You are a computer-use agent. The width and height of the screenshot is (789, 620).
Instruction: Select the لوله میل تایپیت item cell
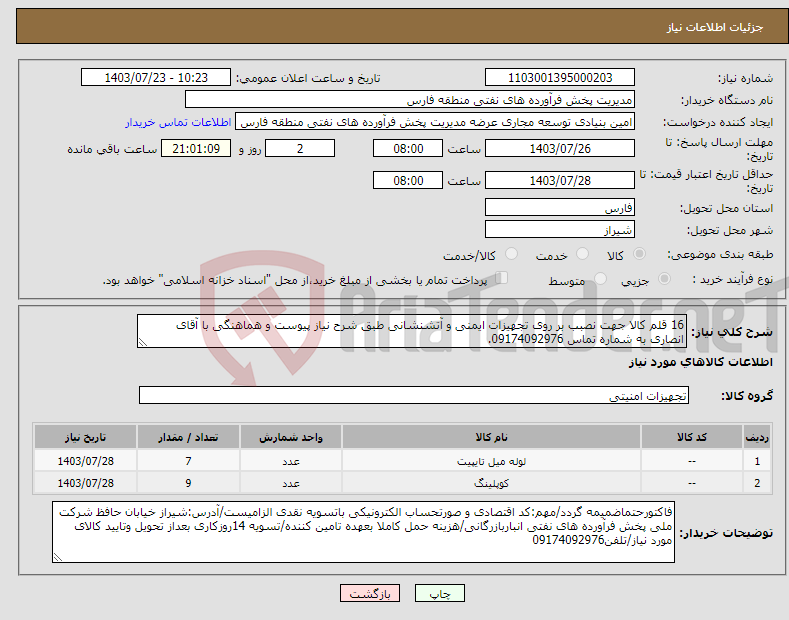click(x=491, y=461)
